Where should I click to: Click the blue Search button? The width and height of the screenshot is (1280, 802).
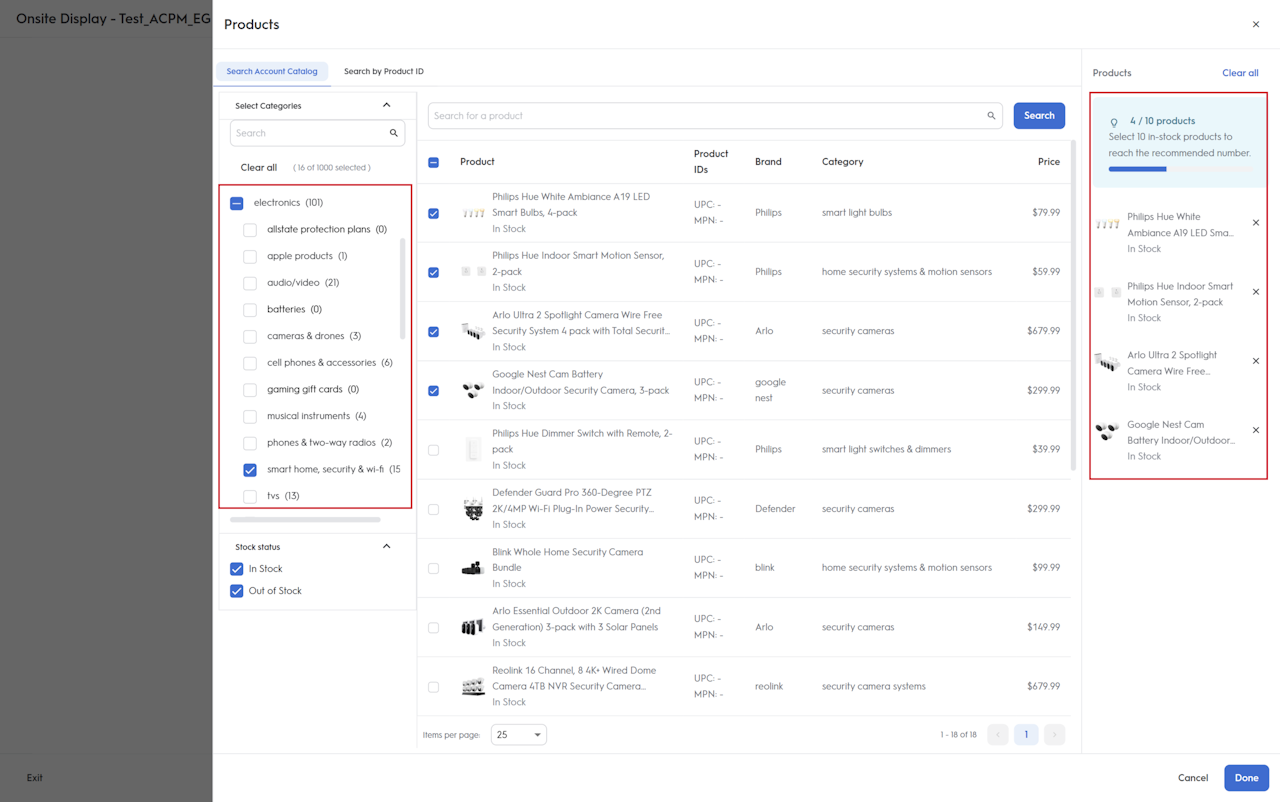click(x=1039, y=116)
